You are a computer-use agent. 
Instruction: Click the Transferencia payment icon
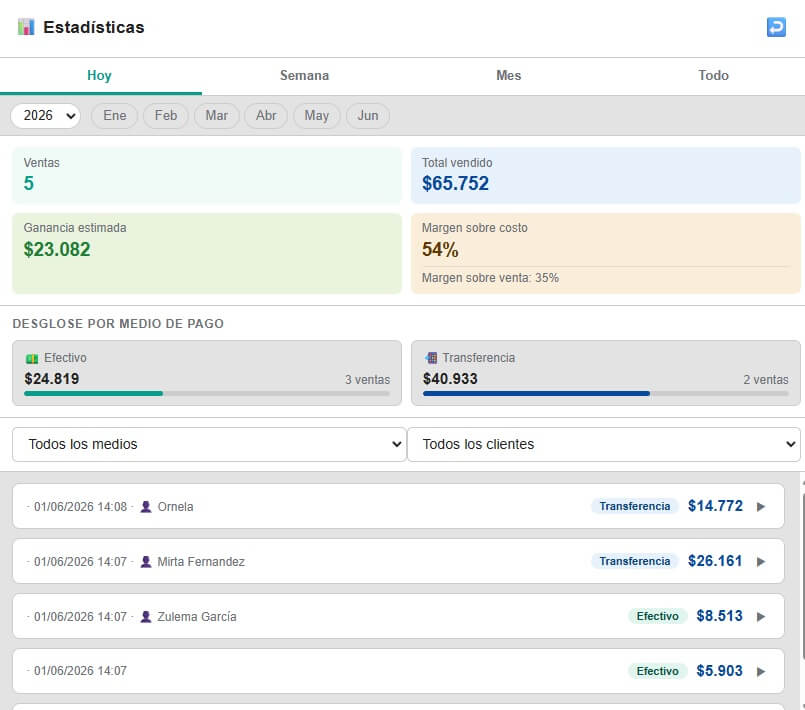point(431,358)
